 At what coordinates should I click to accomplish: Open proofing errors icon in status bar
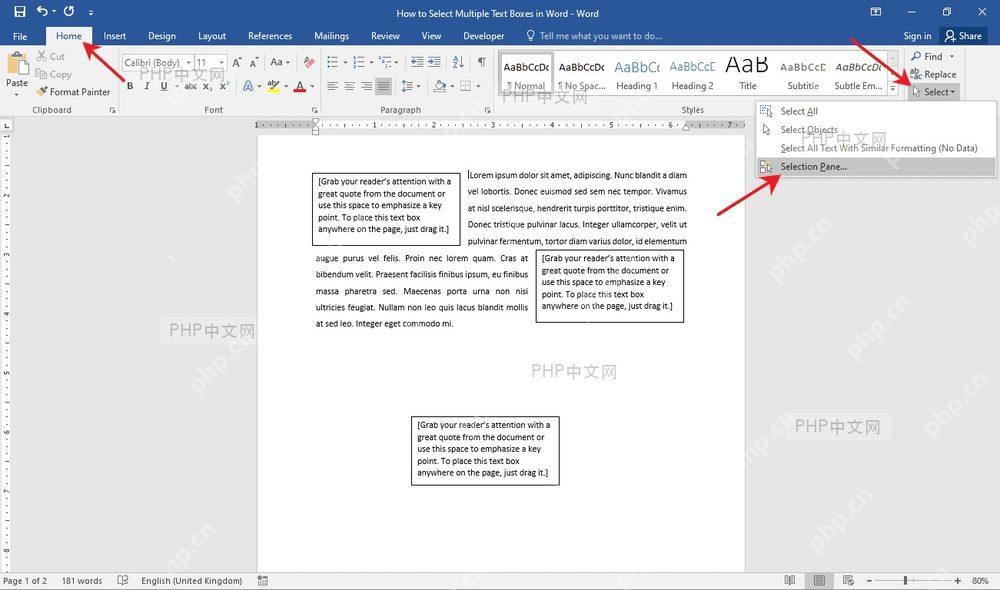[122, 580]
